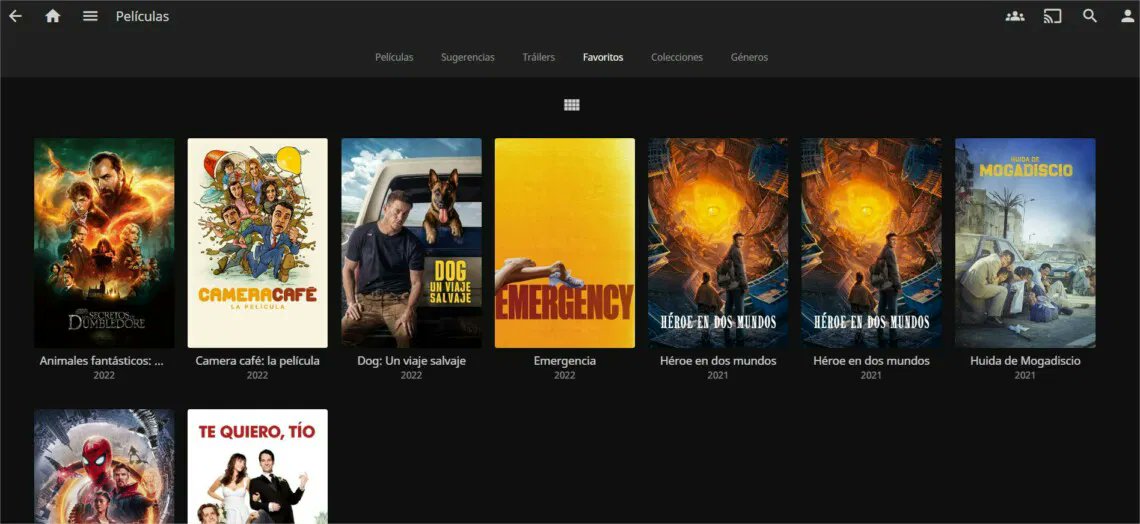Click the 'Camera café: la película' title
This screenshot has height=524, width=1140.
[x=257, y=361]
